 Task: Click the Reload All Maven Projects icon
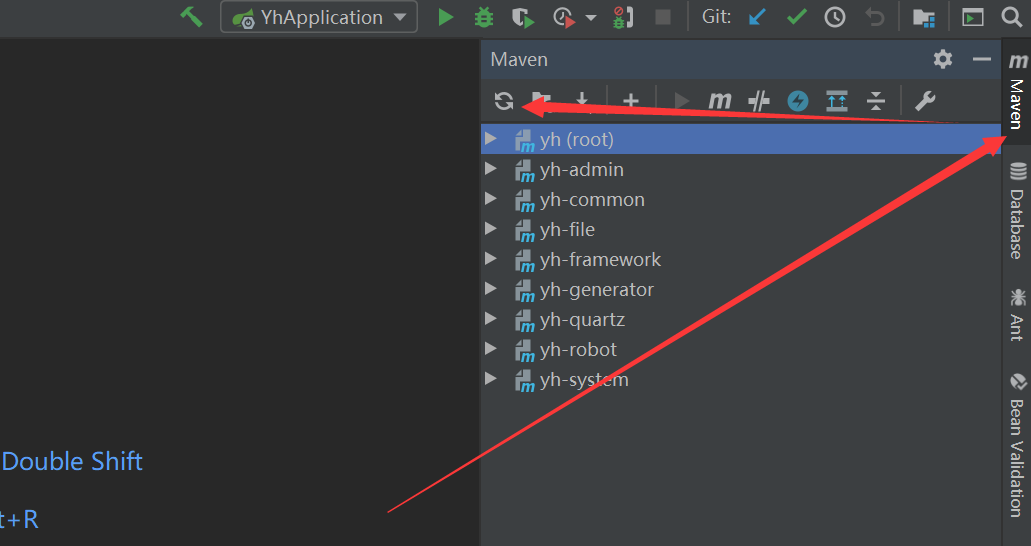504,101
